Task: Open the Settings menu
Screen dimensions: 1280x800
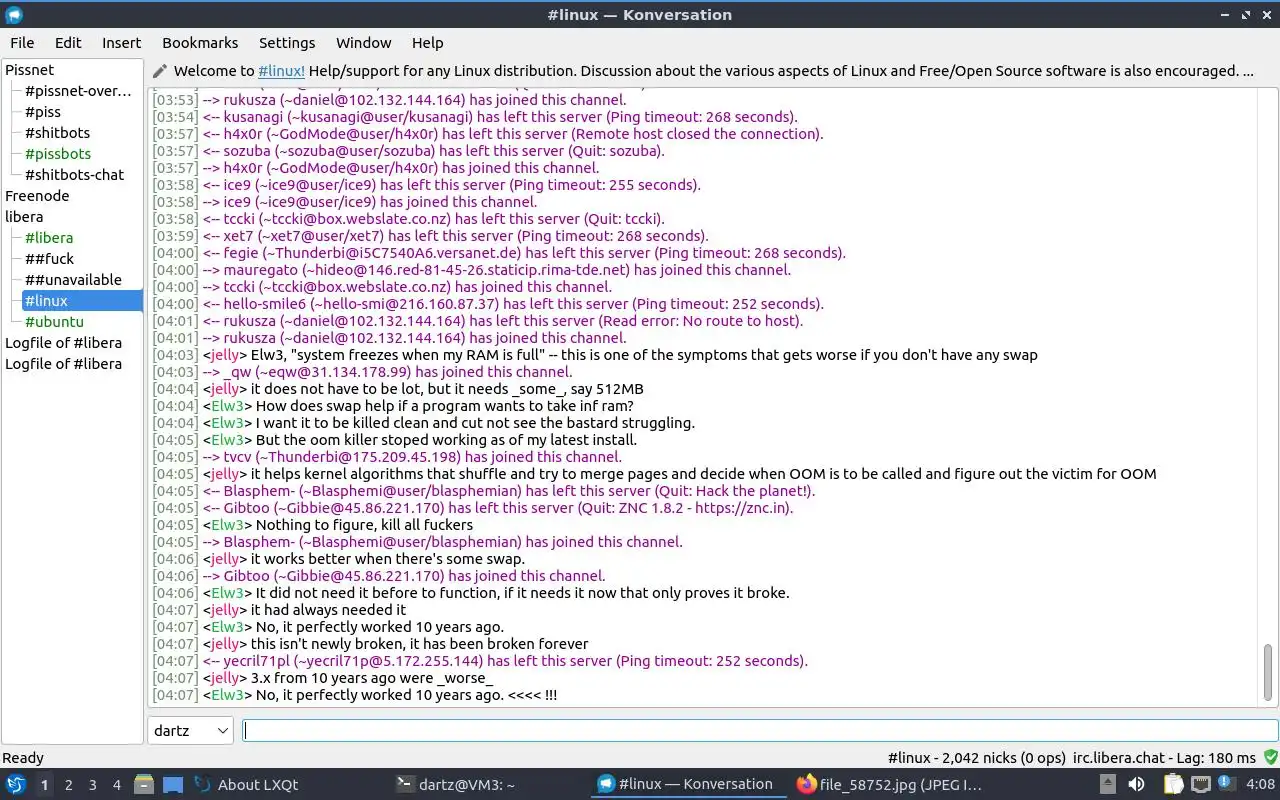Action: [x=287, y=43]
